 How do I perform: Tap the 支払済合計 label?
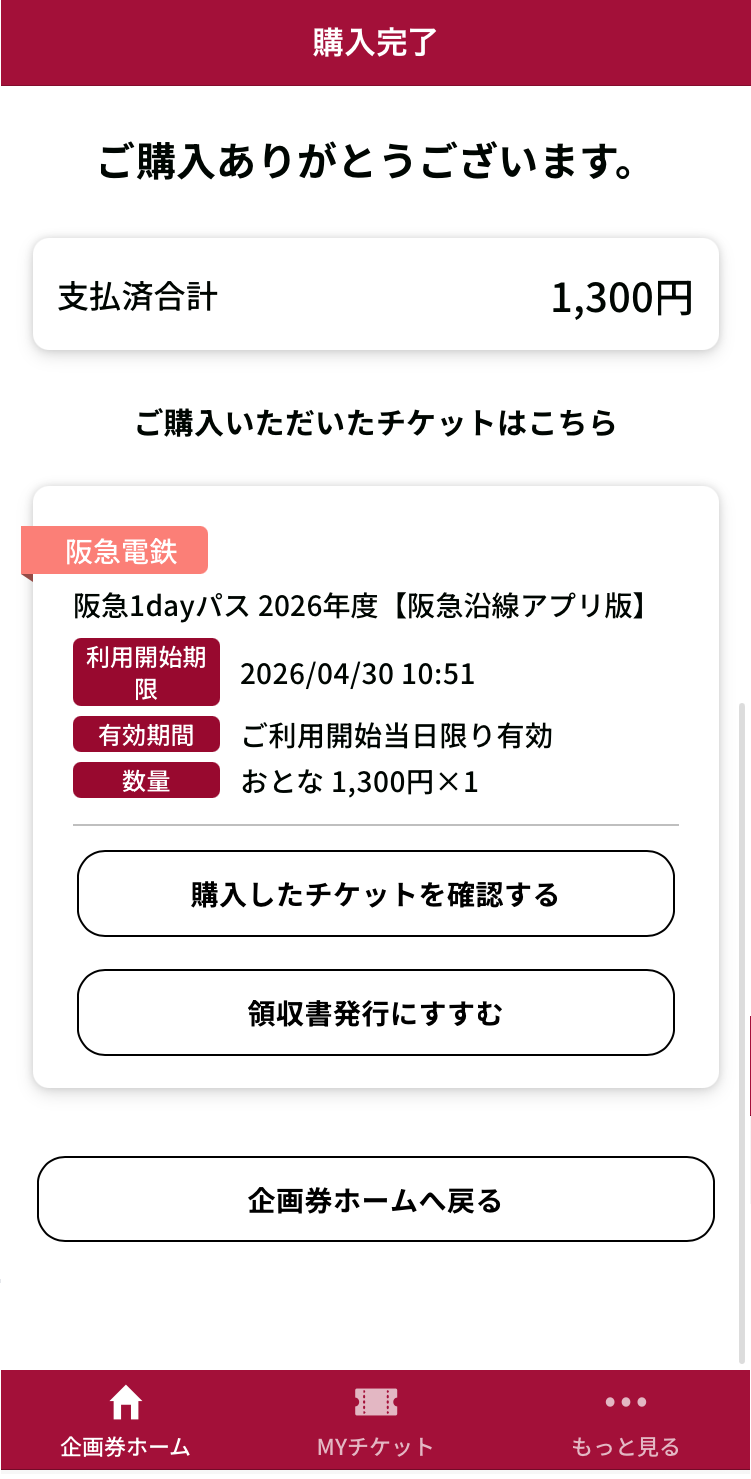click(x=138, y=297)
